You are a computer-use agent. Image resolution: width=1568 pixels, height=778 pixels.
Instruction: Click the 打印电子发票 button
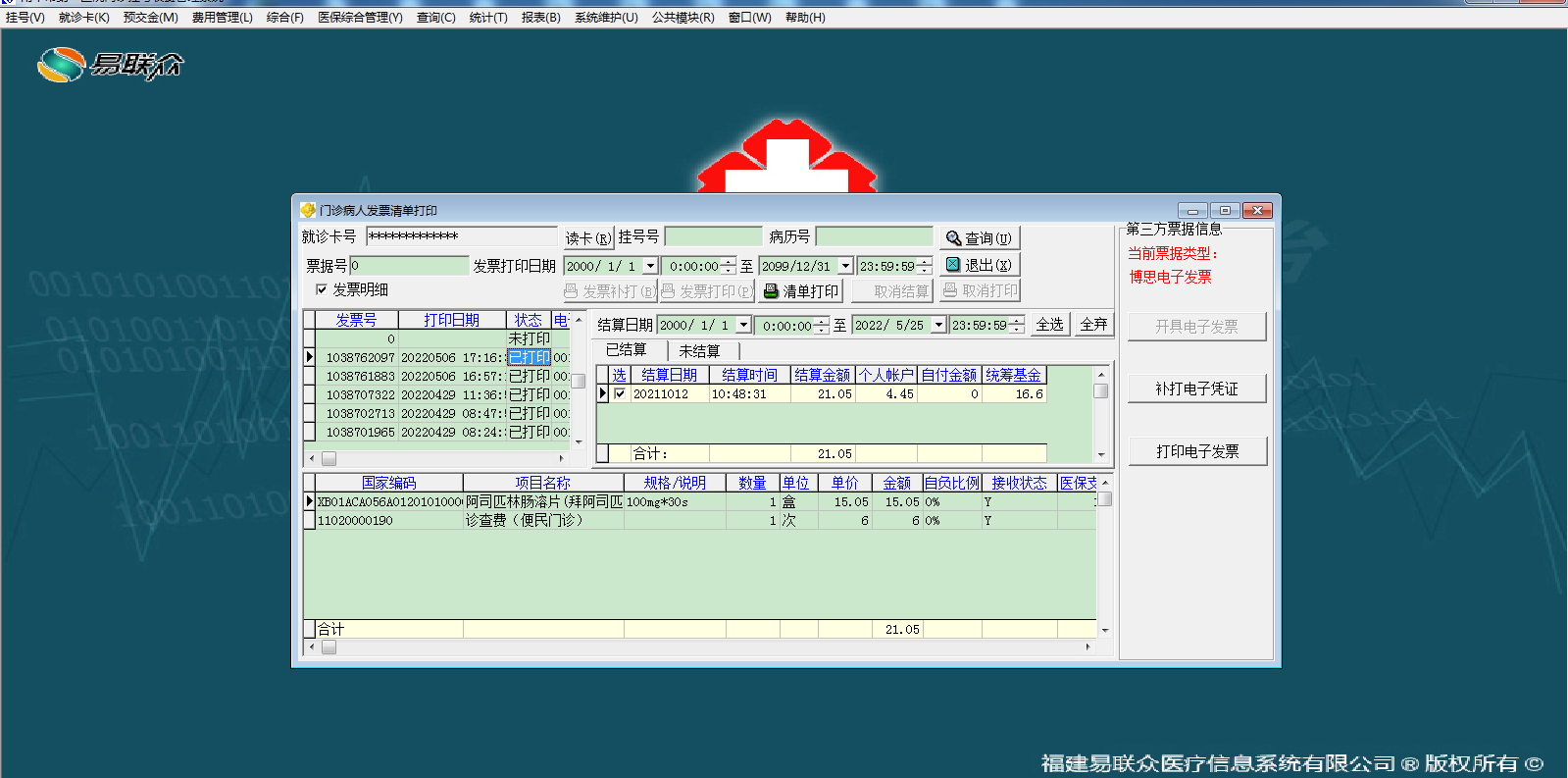1196,451
